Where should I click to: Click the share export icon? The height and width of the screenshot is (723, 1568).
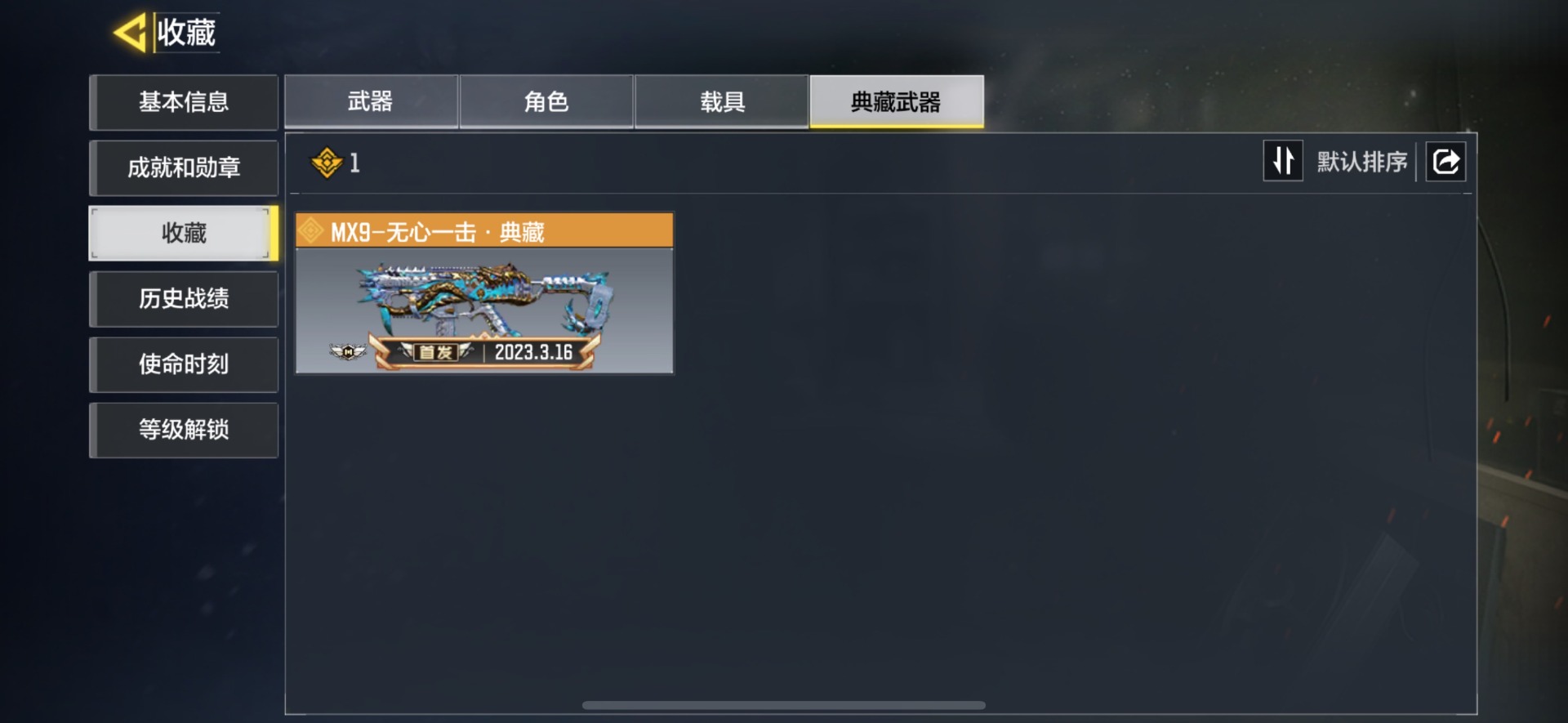point(1445,161)
